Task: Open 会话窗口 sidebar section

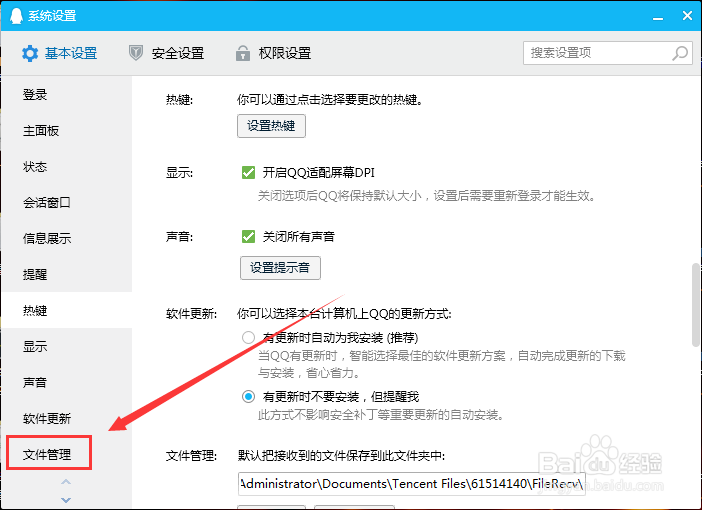Action: (67, 202)
